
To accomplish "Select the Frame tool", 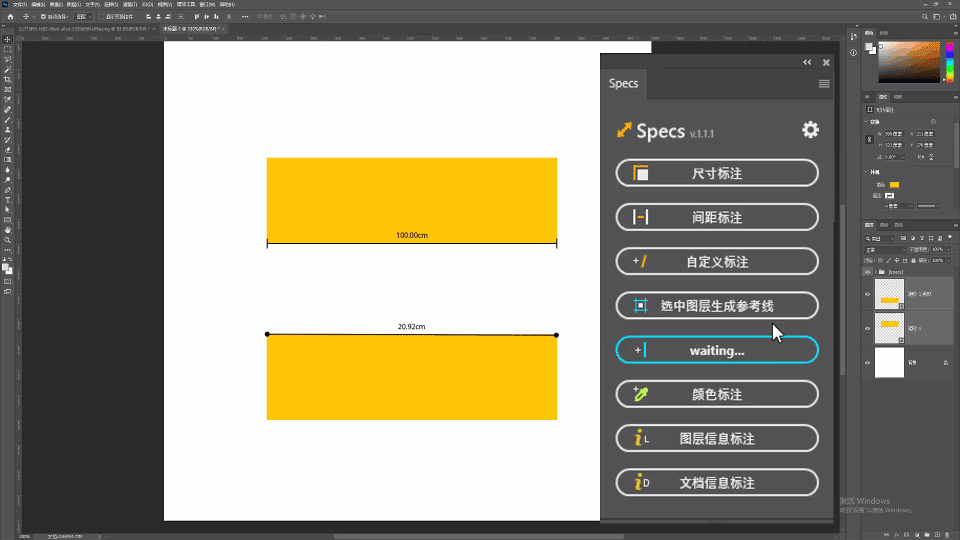I will point(7,89).
